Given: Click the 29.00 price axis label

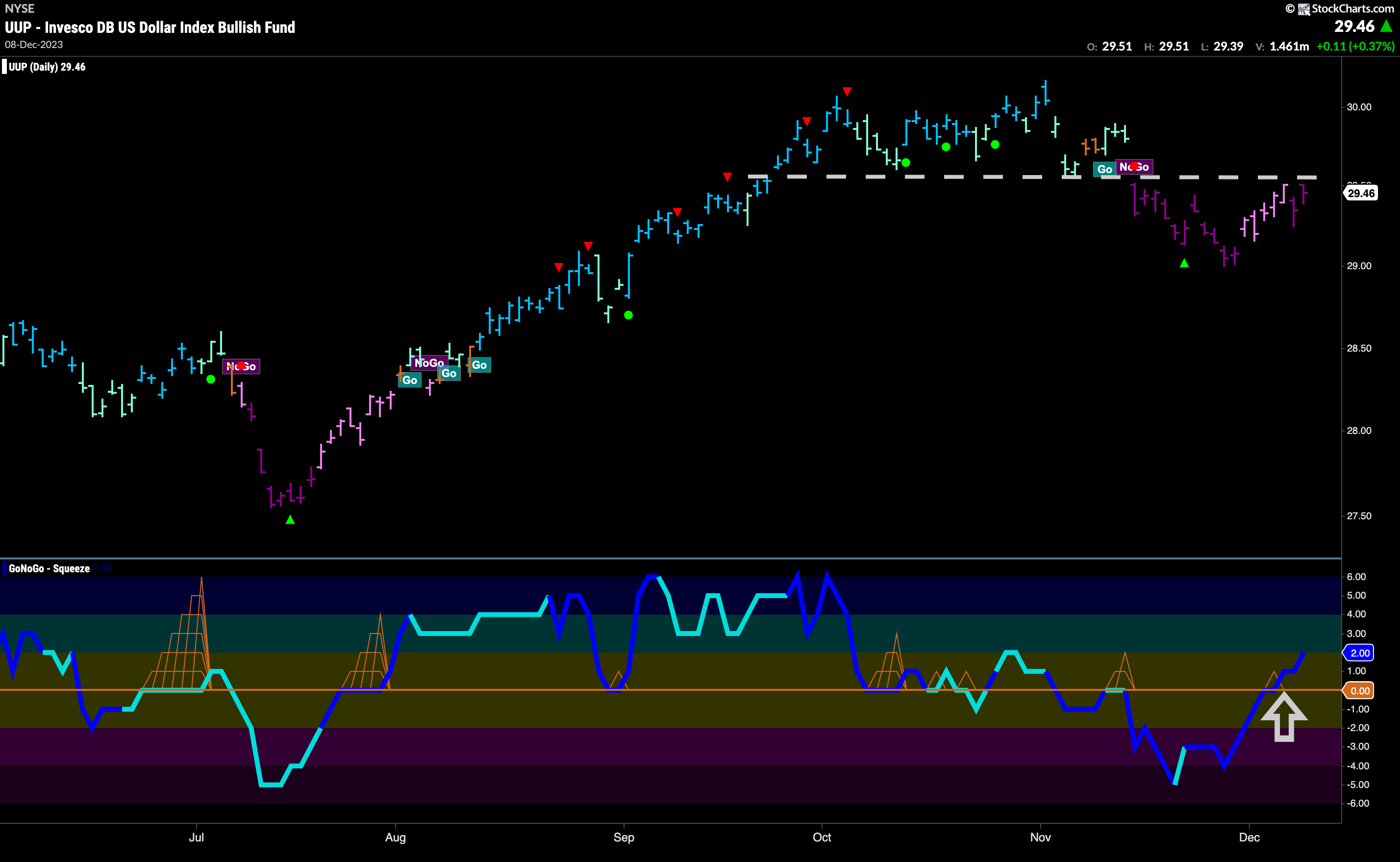Looking at the screenshot, I should click(x=1359, y=266).
